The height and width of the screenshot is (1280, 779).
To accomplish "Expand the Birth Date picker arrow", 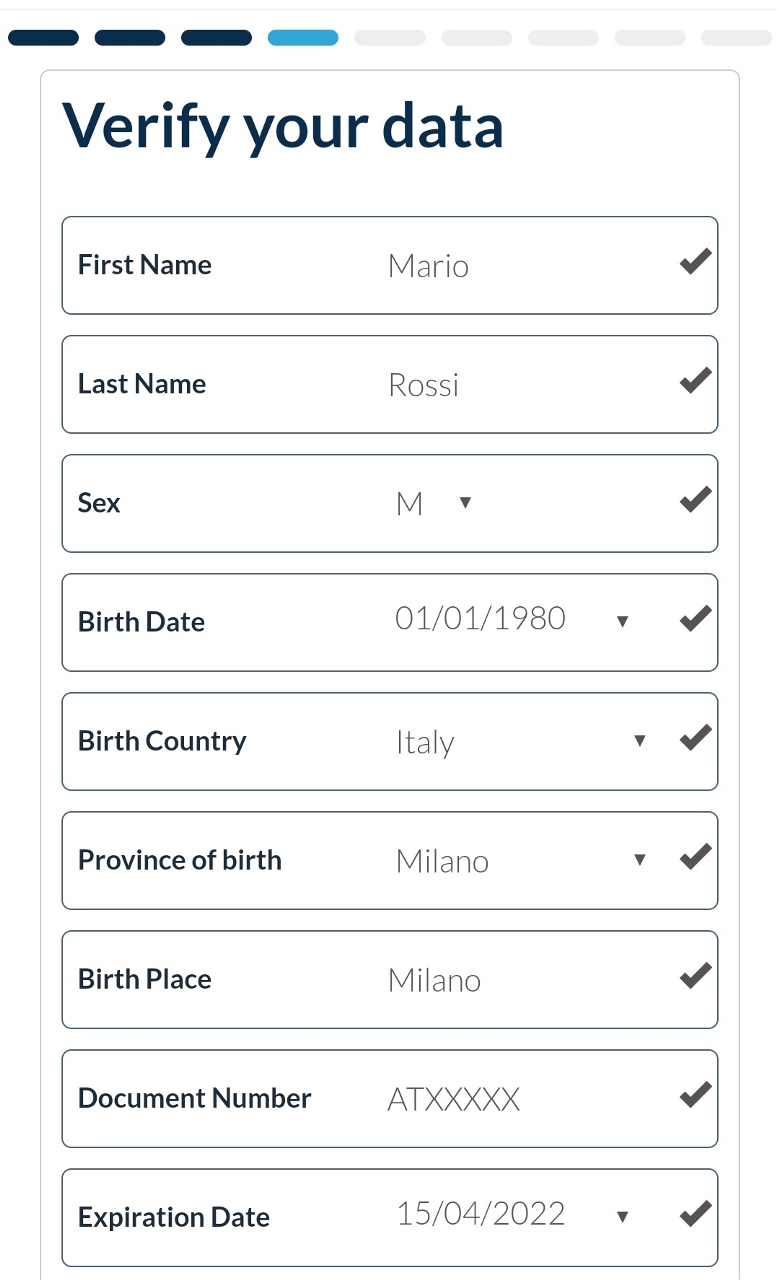I will (622, 622).
